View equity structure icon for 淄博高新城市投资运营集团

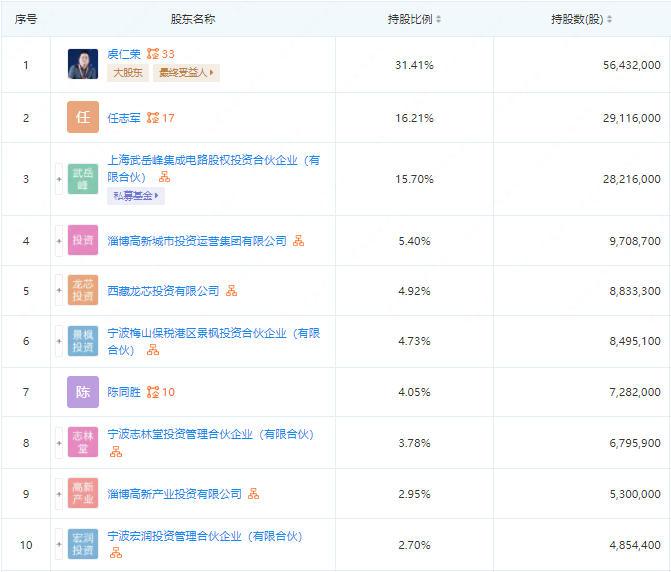click(298, 241)
